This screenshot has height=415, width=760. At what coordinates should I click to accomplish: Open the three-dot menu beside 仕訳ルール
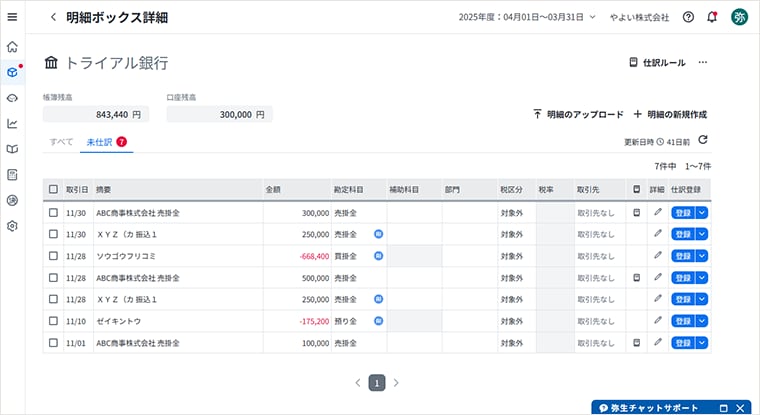tap(703, 62)
